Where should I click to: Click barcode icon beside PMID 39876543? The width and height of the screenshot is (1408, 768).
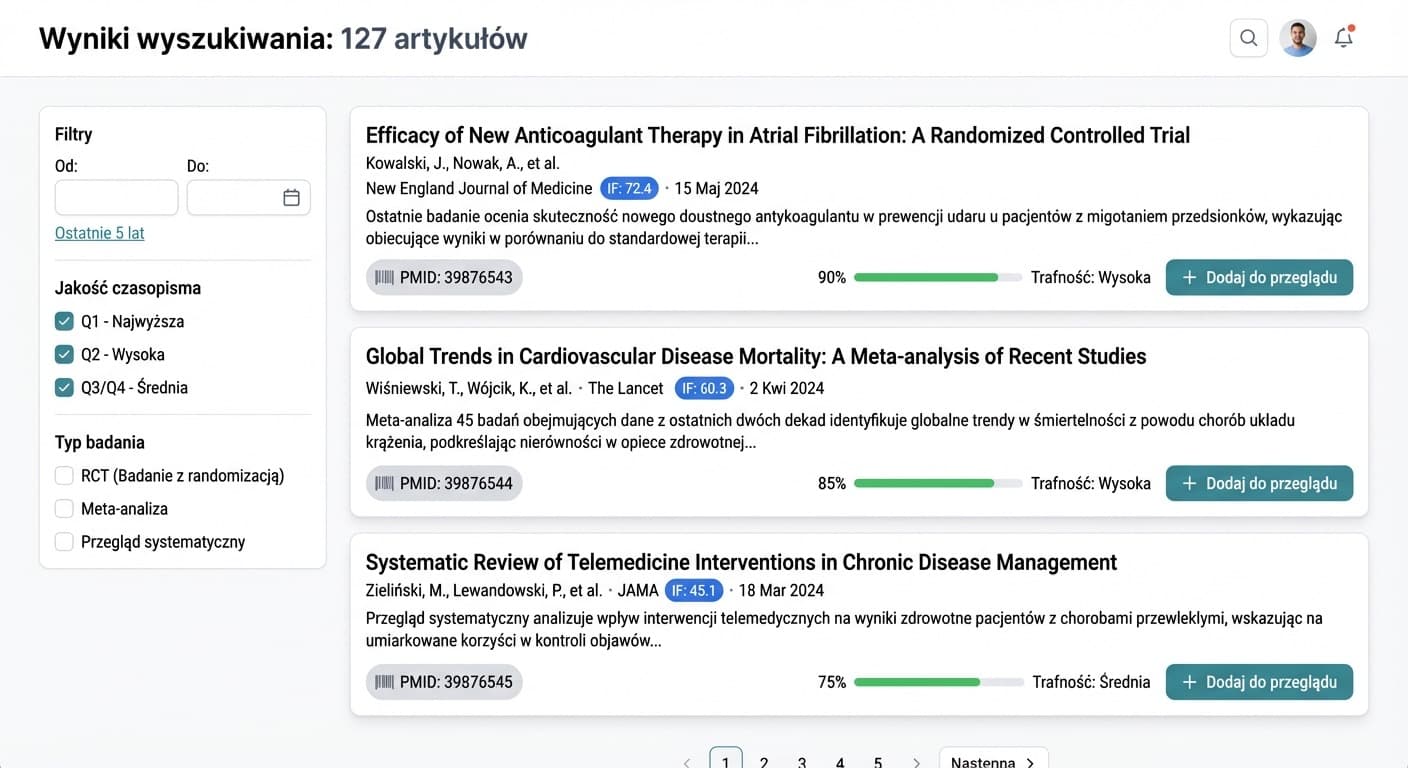384,278
